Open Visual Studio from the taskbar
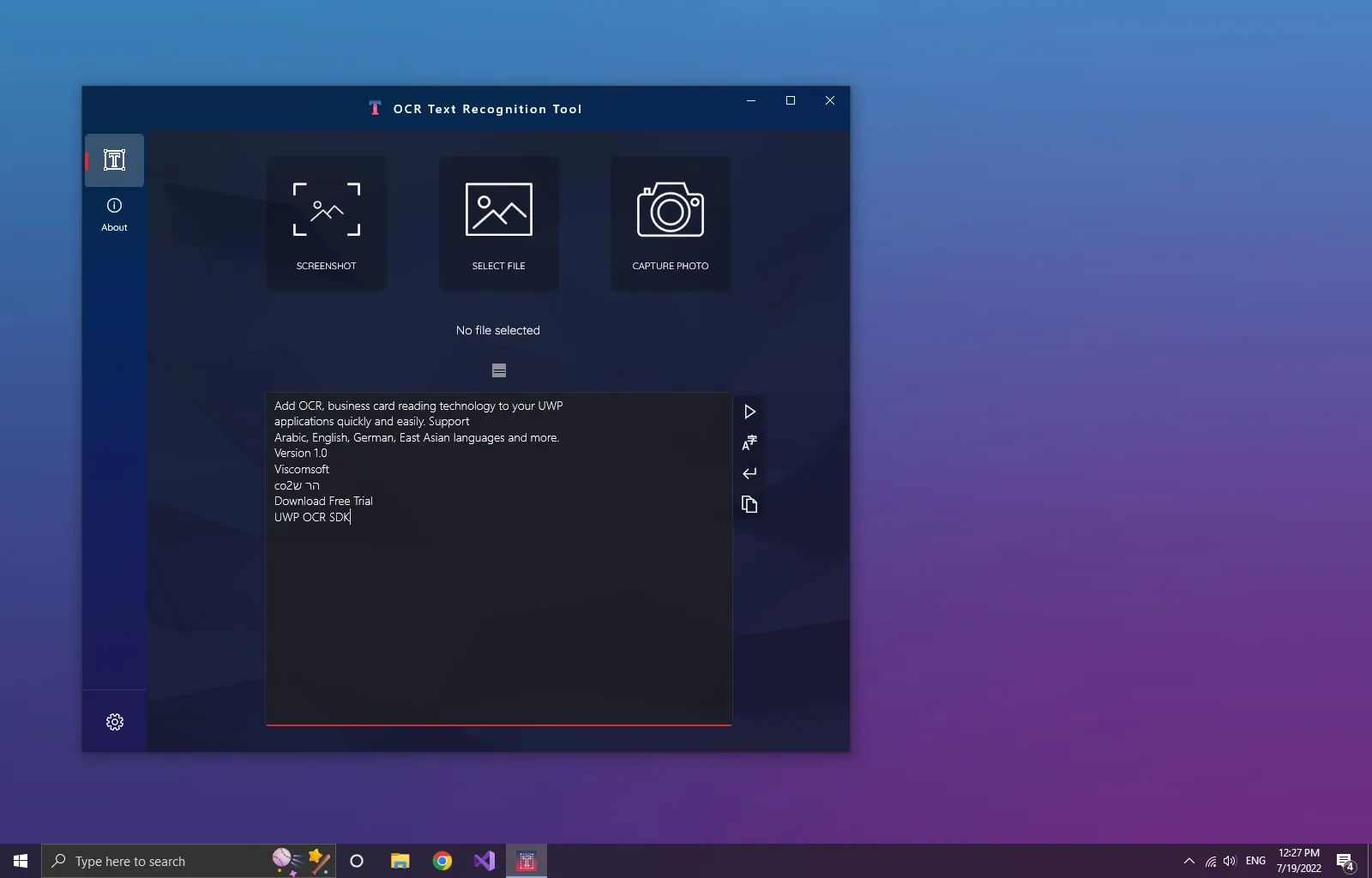 (x=484, y=861)
